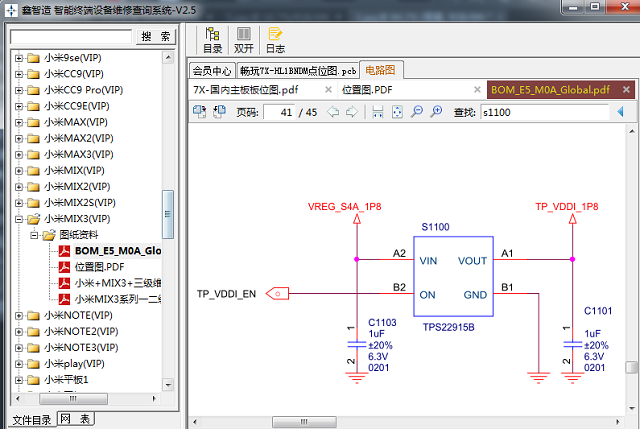The width and height of the screenshot is (640, 429).
Task: Click tree horizontal scrollbar right arrow
Action: 154,398
